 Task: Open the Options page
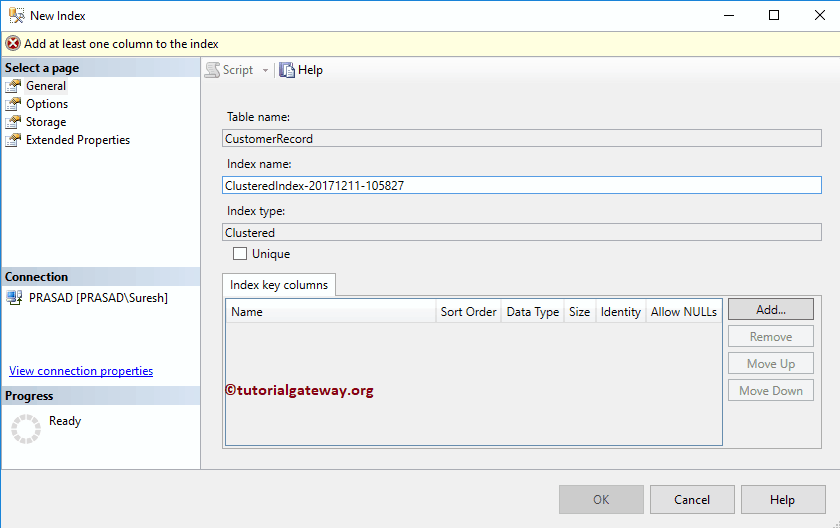click(x=47, y=104)
